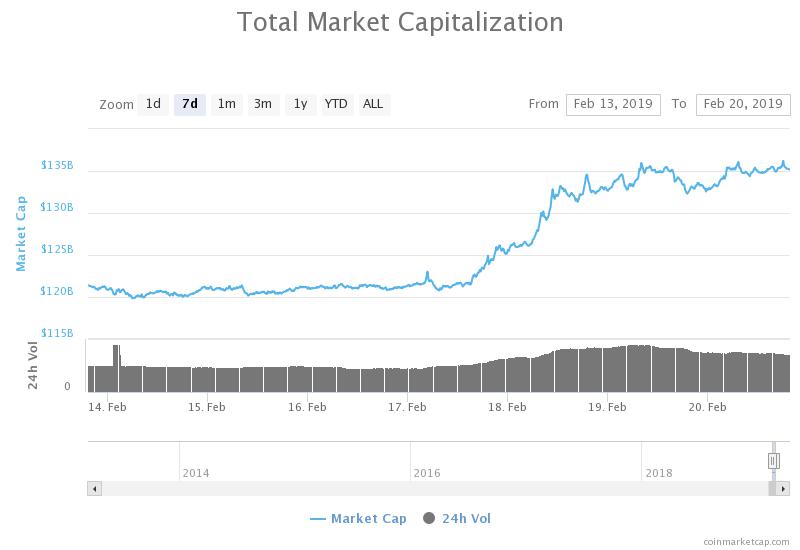Click the tall volume bar on 14 Feb
The width and height of the screenshot is (800, 550).
click(x=117, y=368)
